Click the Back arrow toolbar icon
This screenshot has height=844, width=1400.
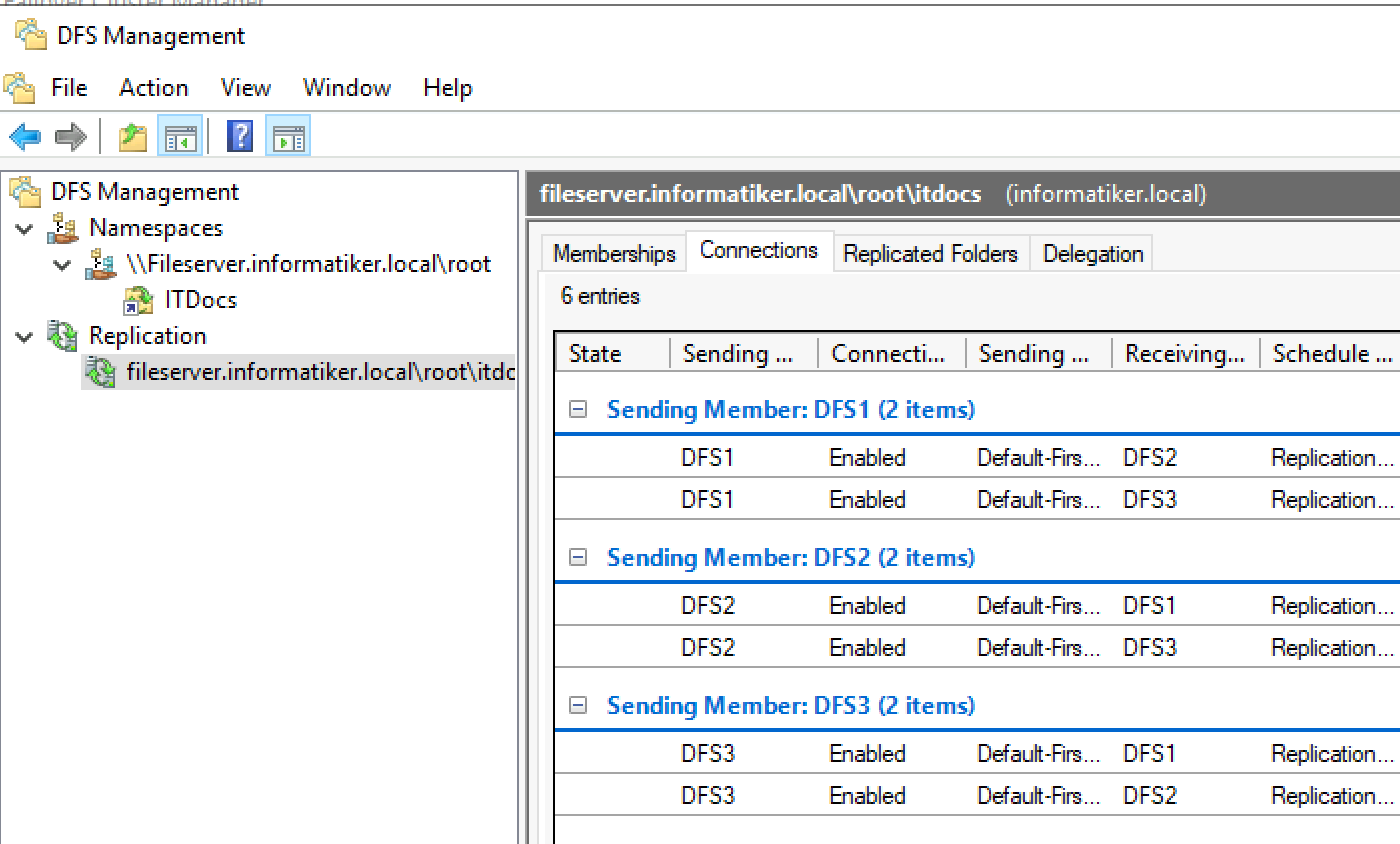click(x=25, y=137)
